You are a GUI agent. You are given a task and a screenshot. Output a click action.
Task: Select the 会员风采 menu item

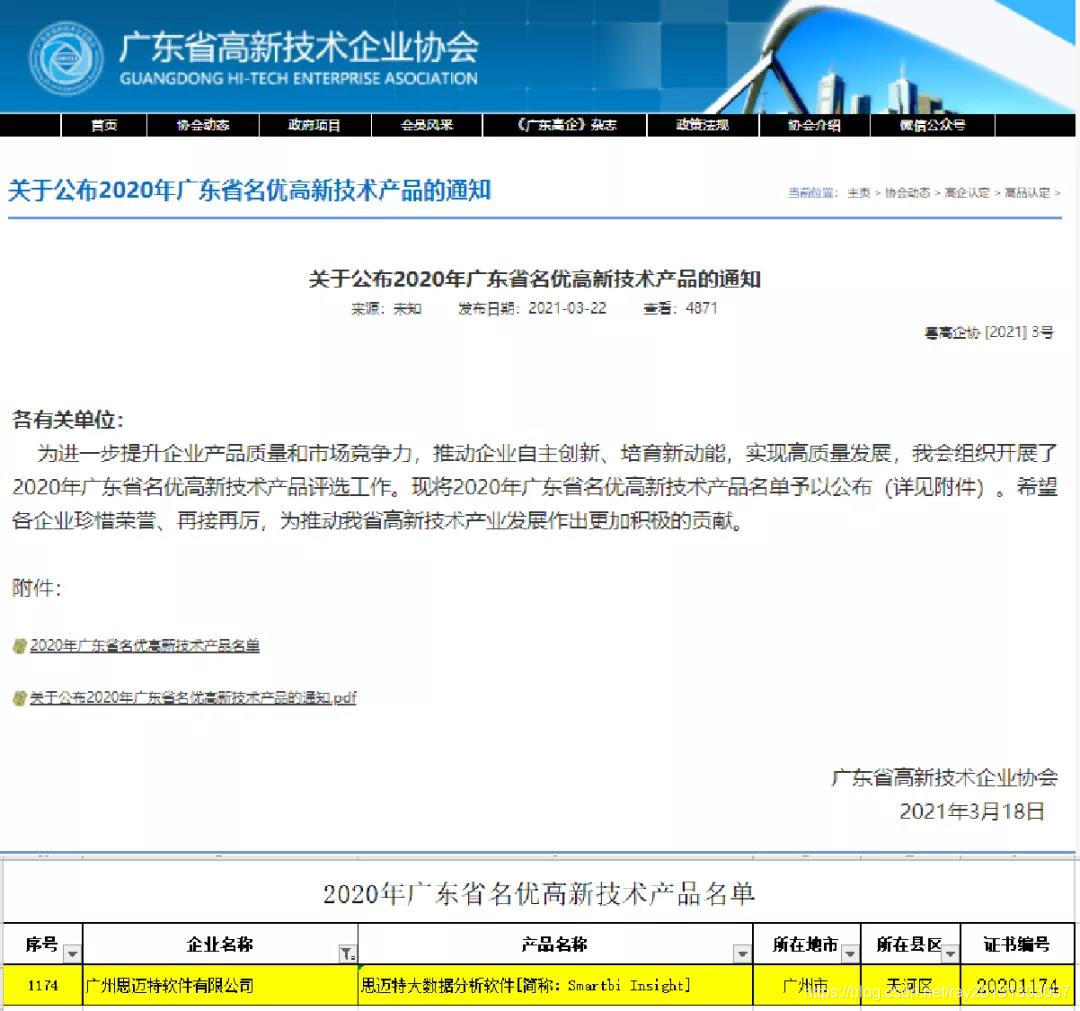[x=427, y=125]
